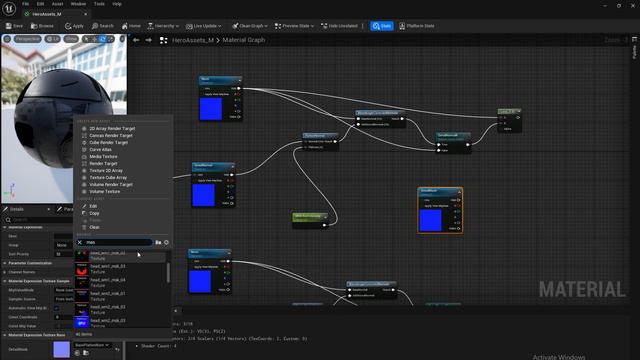Choose Texture Cube Array
640x360 pixels.
coord(108,178)
